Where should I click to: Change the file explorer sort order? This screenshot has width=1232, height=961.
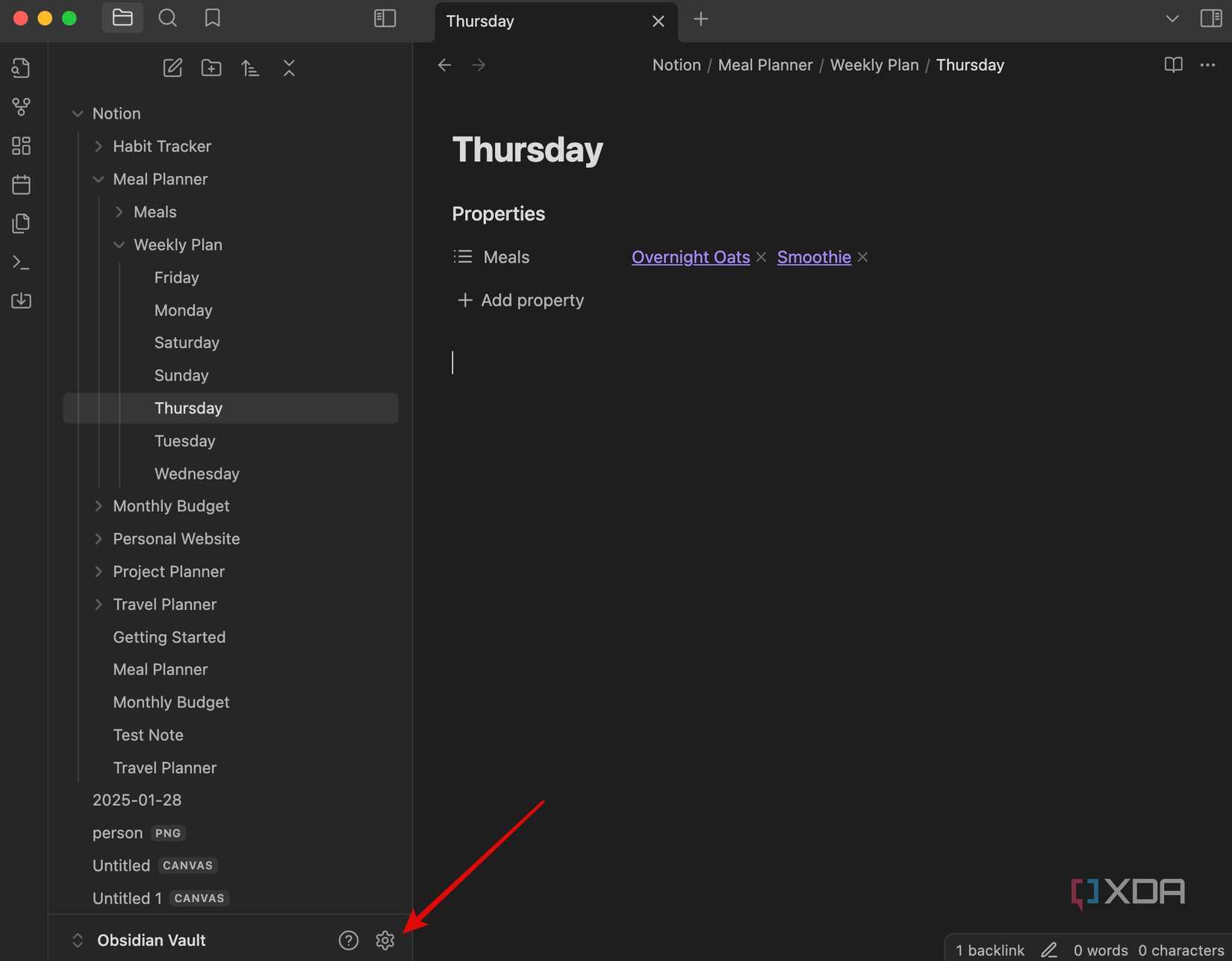(x=250, y=67)
